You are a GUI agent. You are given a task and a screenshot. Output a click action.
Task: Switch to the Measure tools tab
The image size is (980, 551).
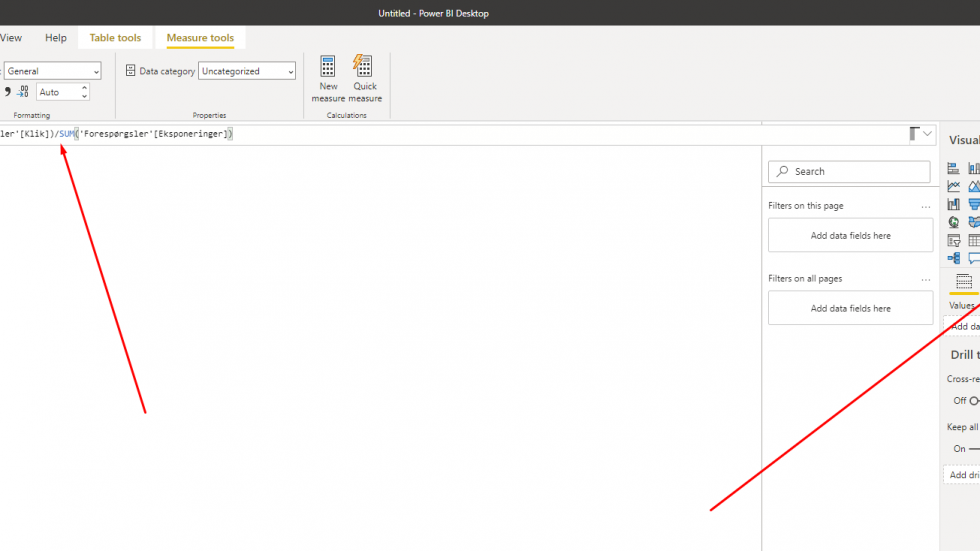click(200, 37)
